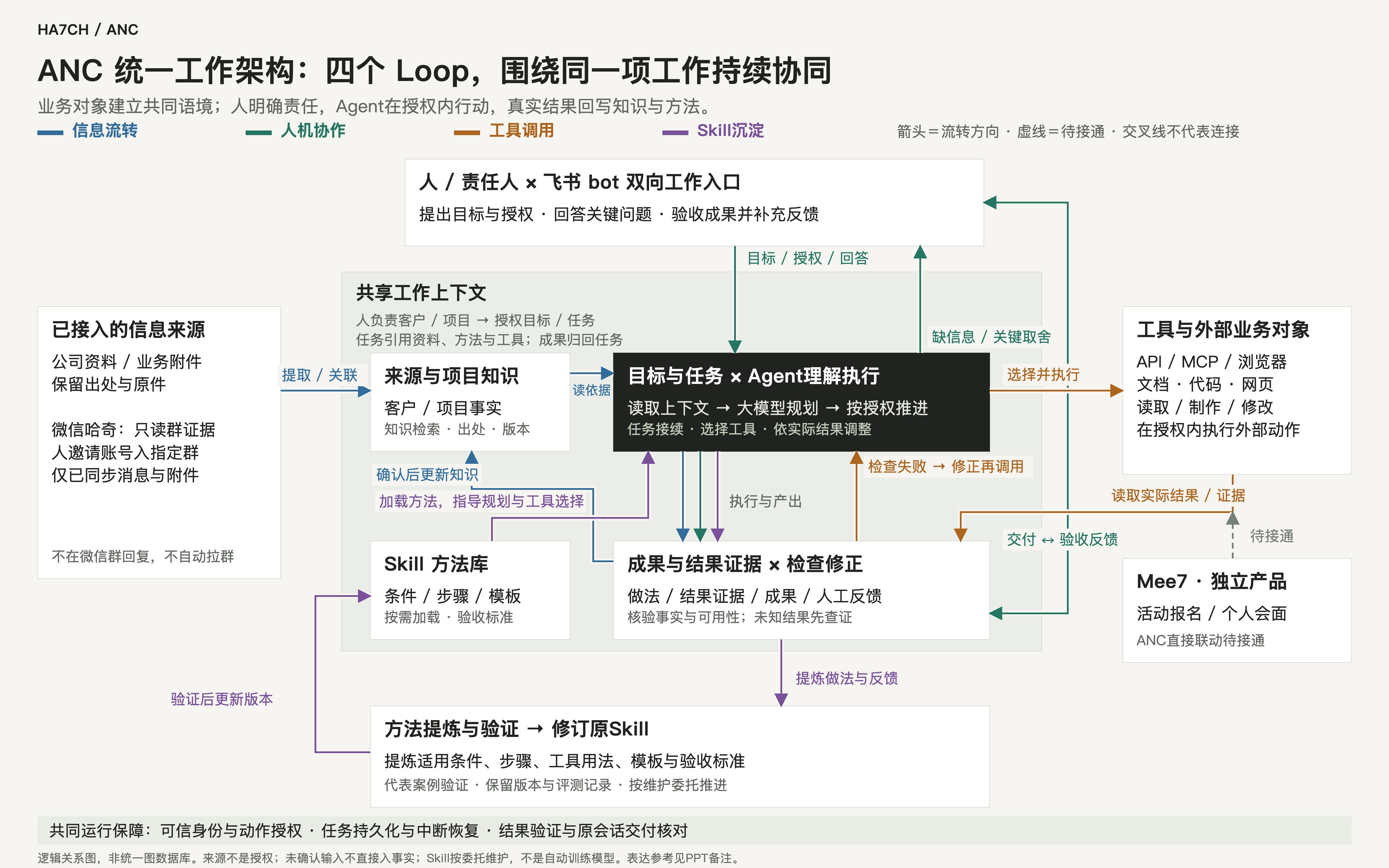Click the line '提炼适用条件、步骤、工具用法、模板与验收标准'
This screenshot has height=868, width=1389.
[x=564, y=761]
